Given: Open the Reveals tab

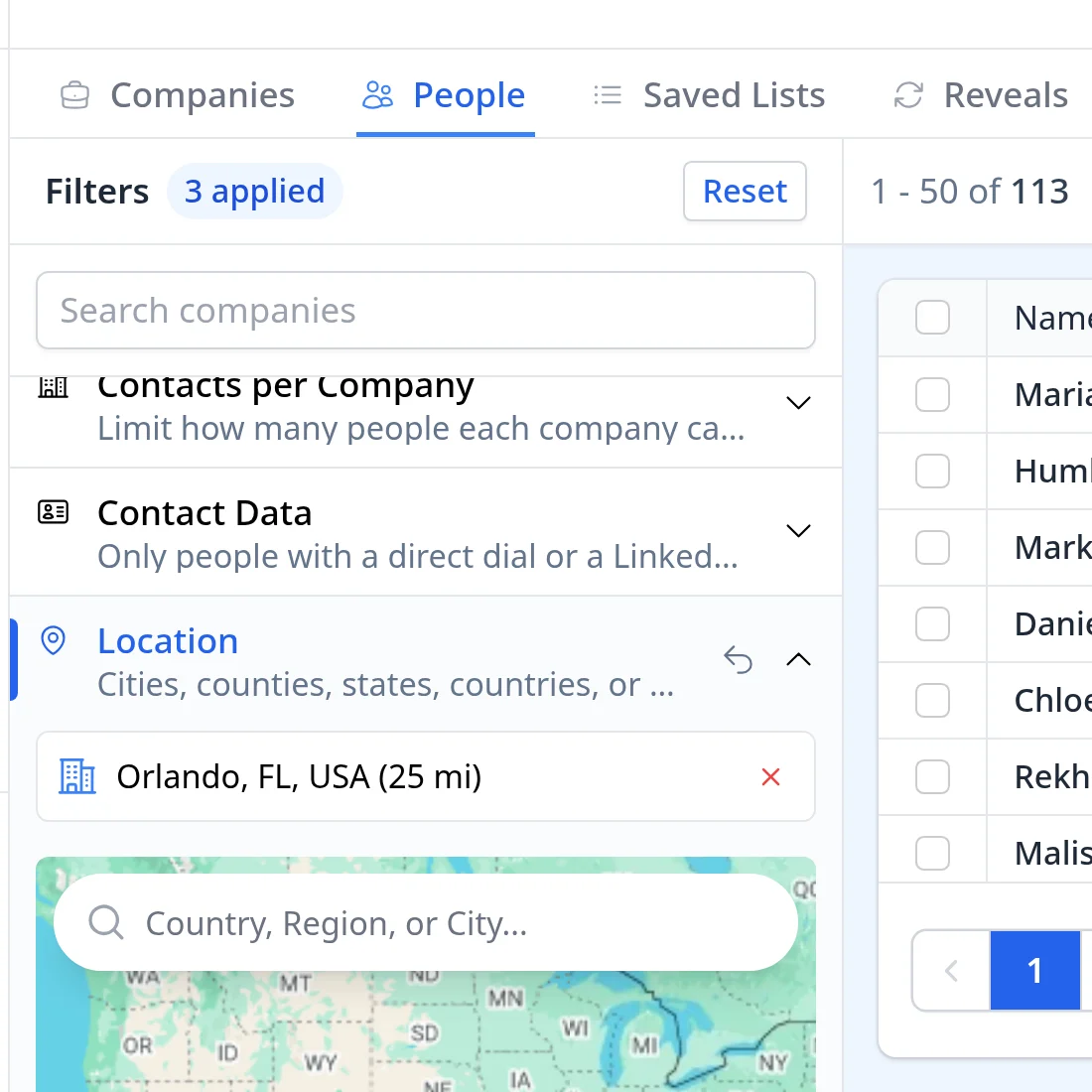Looking at the screenshot, I should click(981, 94).
